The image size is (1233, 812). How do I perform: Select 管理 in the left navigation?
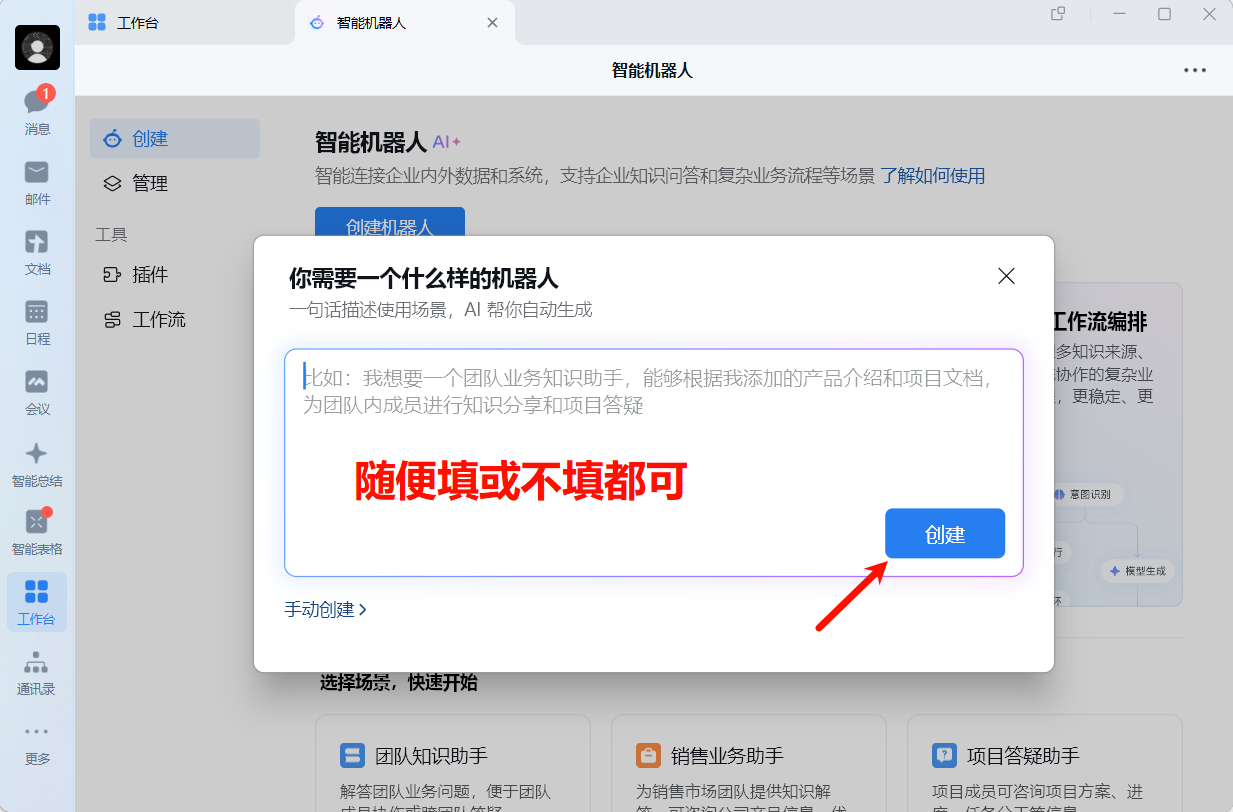tap(175, 183)
